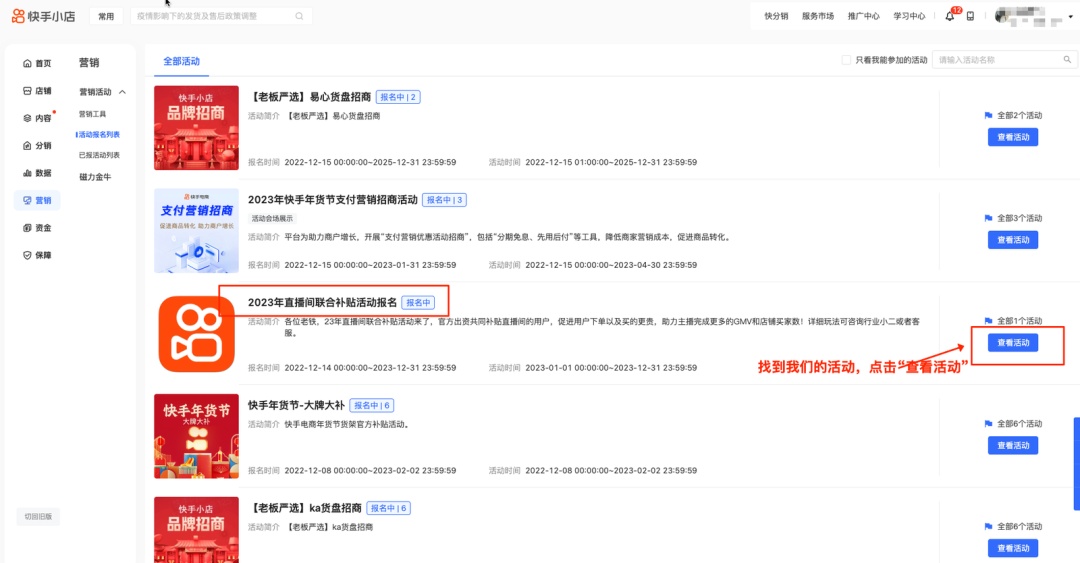1080x563 pixels.
Task: Click the search magnifier in top search bar
Action: [299, 16]
